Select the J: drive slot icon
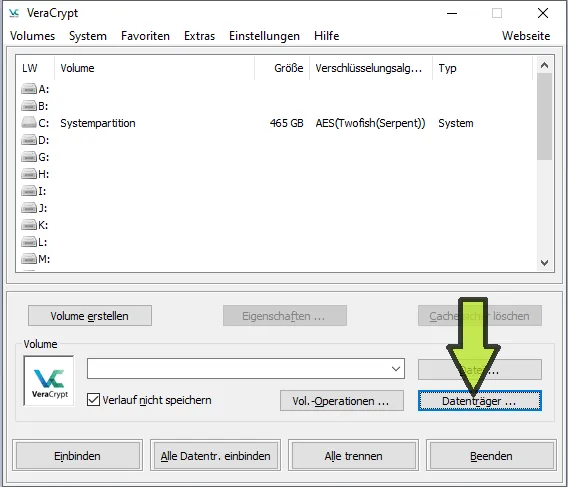Viewport: 568px width, 487px height. point(29,208)
